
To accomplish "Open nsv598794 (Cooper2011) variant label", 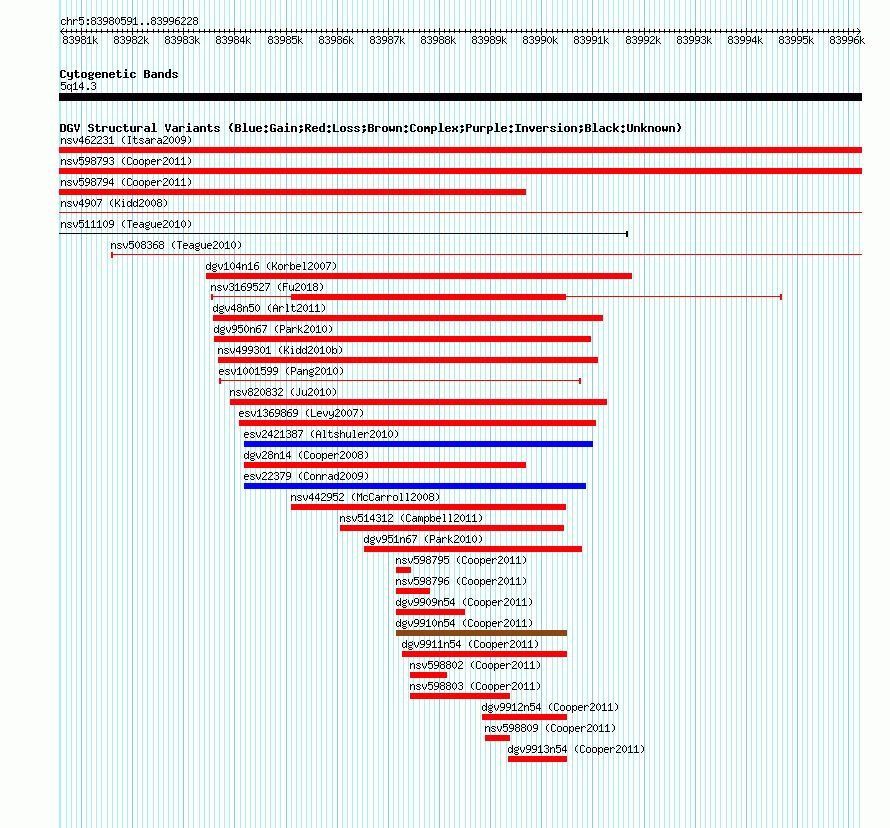I will click(126, 182).
